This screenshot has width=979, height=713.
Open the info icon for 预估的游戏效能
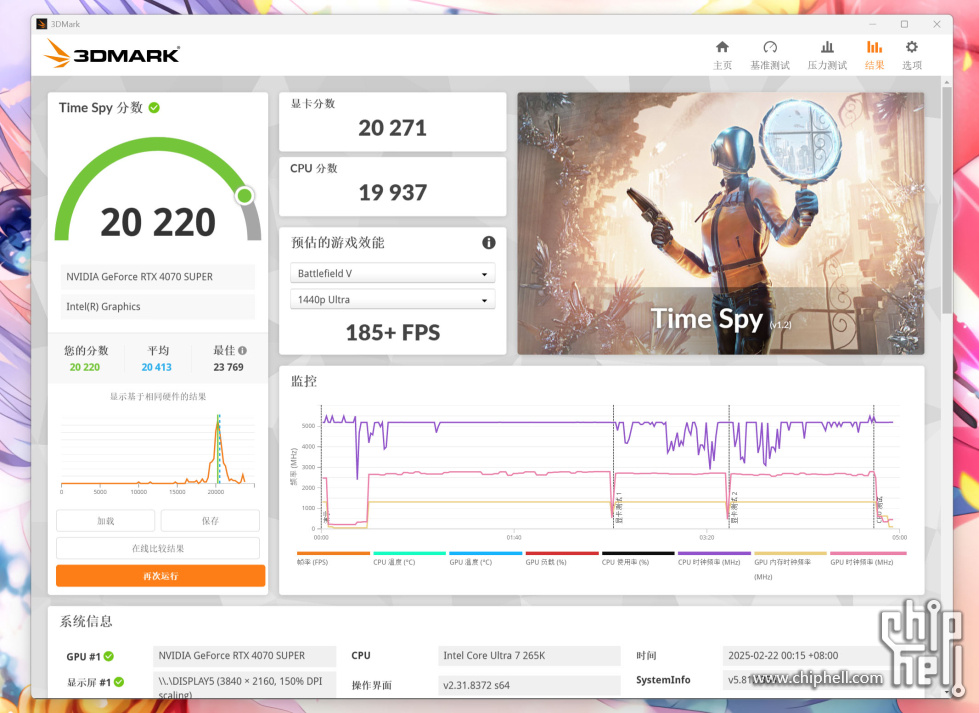(x=489, y=242)
